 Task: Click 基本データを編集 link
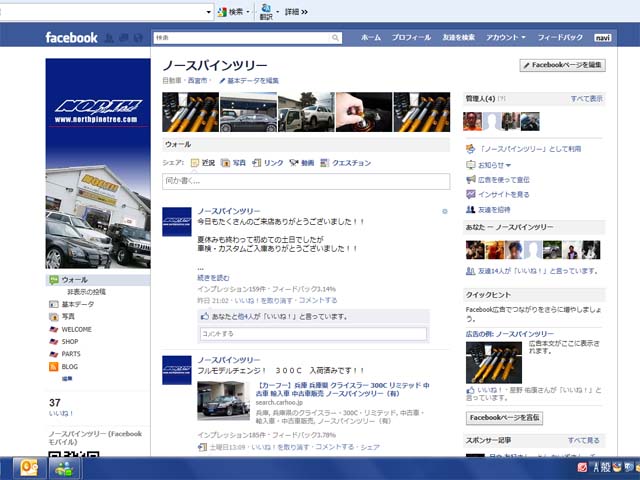click(249, 81)
